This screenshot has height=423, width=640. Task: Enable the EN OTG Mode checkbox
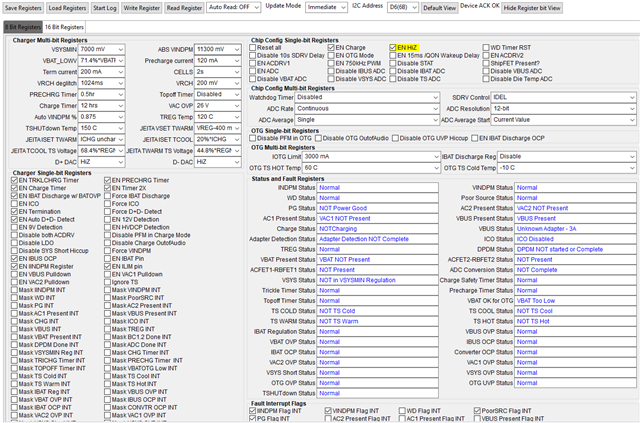tap(331, 55)
